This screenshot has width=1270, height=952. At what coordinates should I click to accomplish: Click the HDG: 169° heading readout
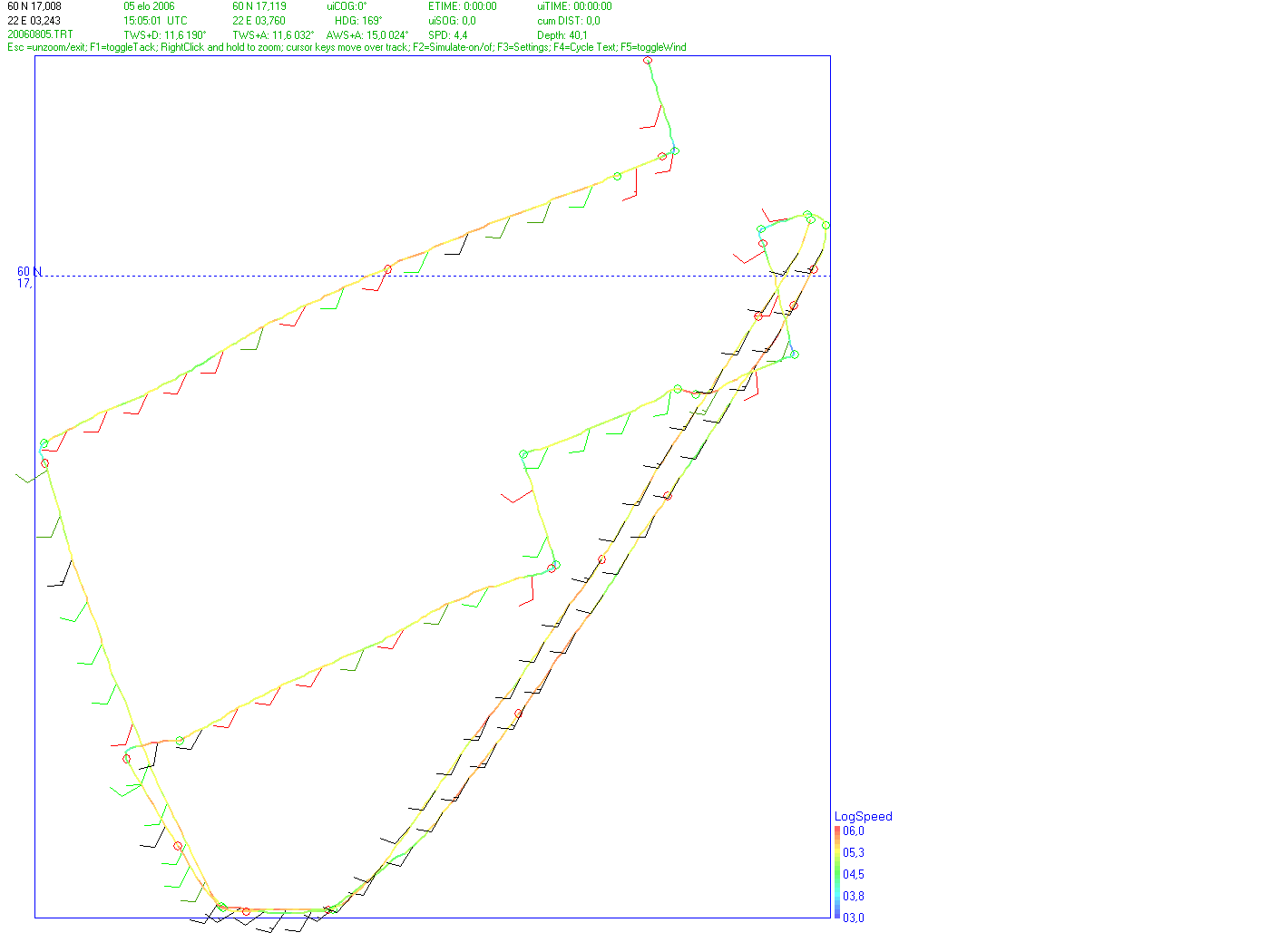tap(358, 20)
